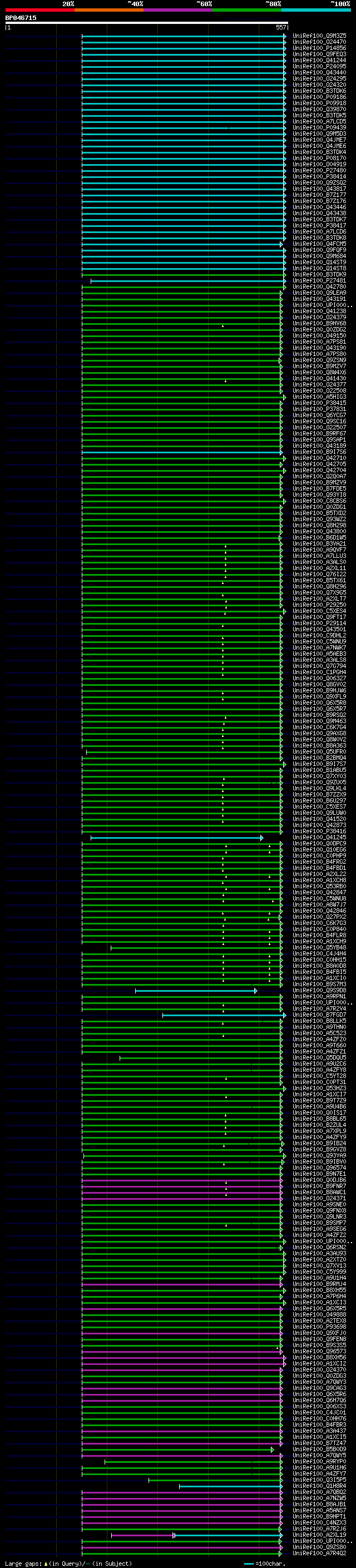Click the orange ~40% identity legend segment
Viewport: 356px width, 1568px height.
point(109,10)
